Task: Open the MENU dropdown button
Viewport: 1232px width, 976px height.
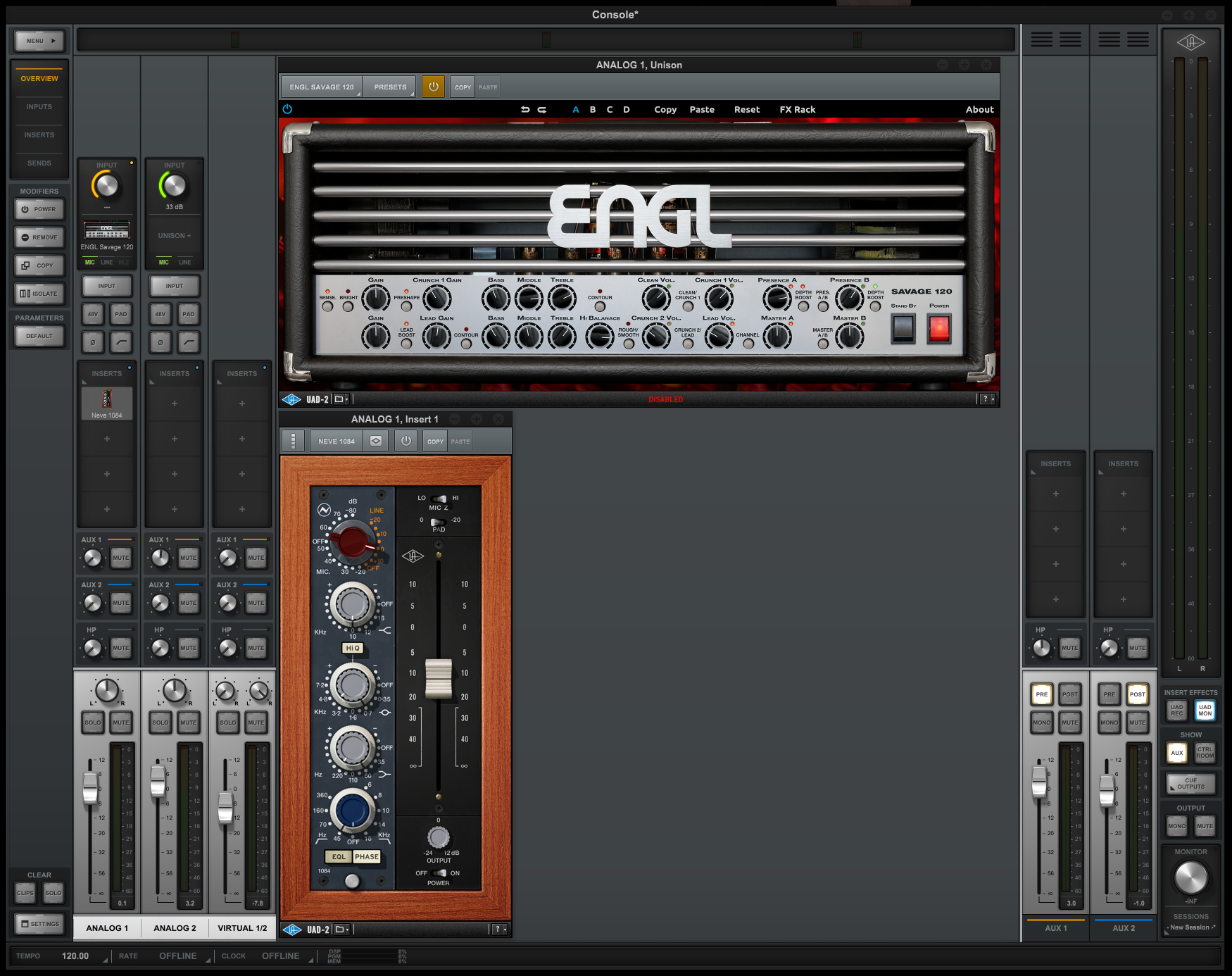Action: click(39, 41)
